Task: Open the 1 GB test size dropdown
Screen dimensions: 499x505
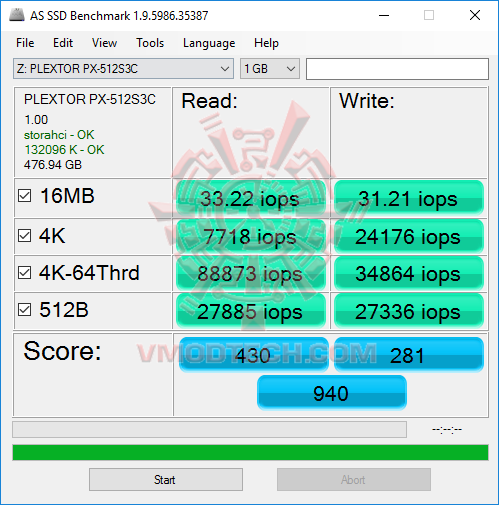Action: [x=270, y=69]
